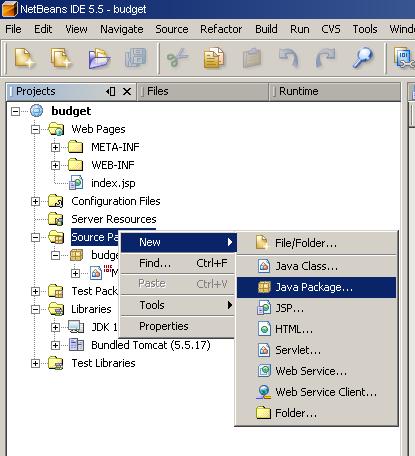Click the Copy toolbar icon

214,58
